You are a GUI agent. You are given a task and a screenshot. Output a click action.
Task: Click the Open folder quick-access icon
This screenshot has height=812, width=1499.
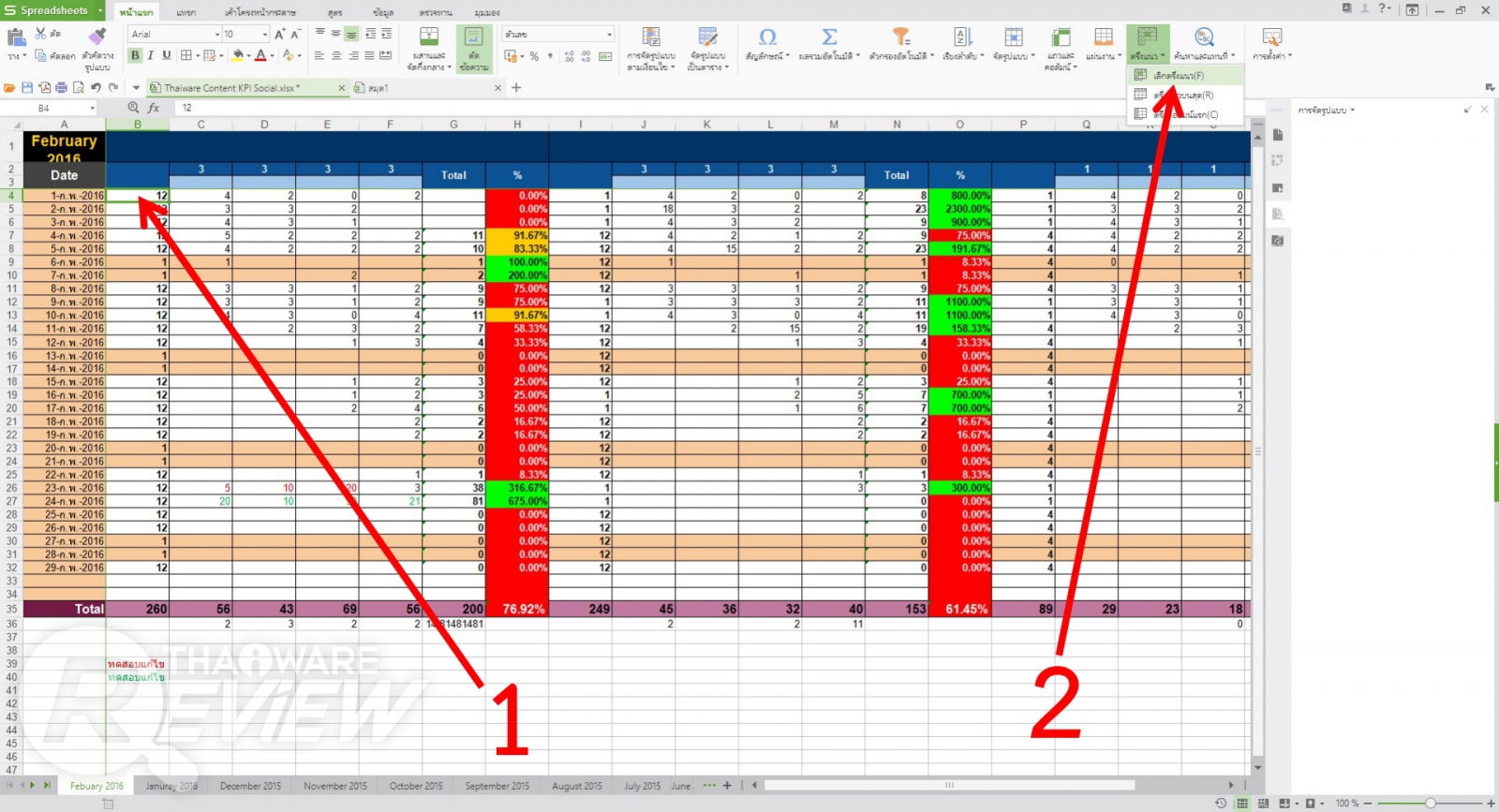(x=9, y=87)
